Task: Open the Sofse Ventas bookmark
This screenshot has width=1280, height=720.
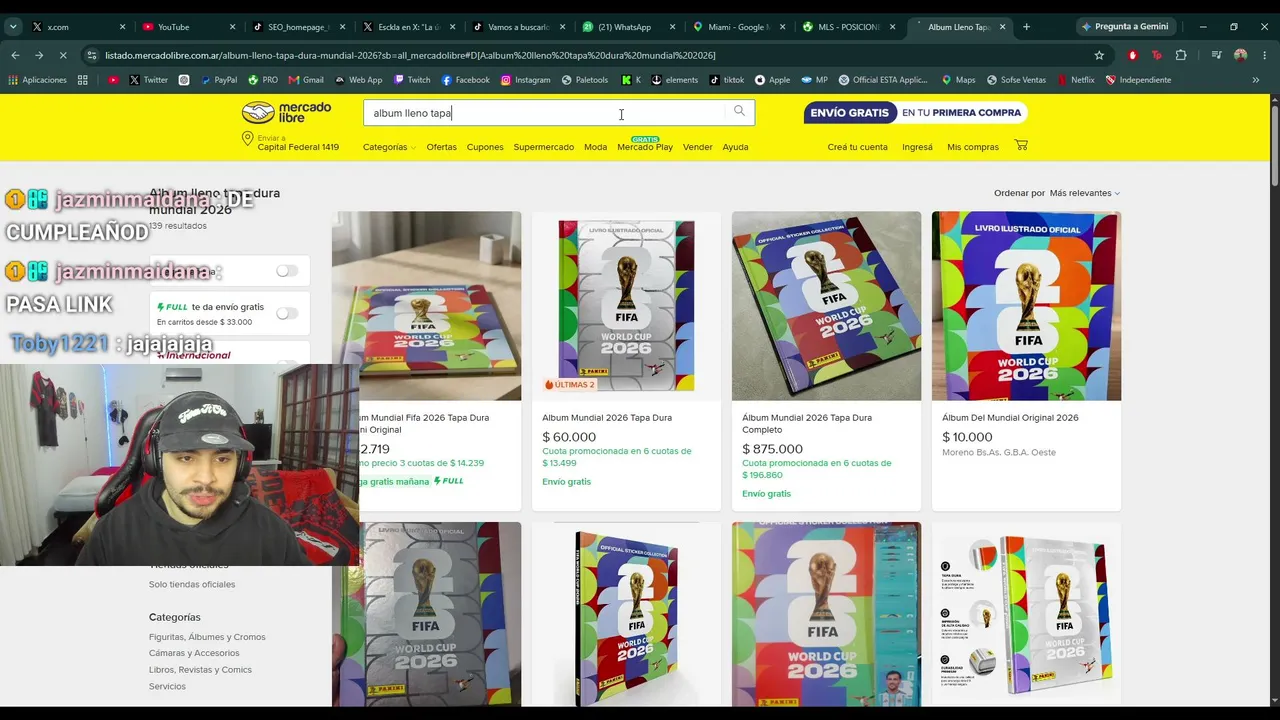Action: pos(1016,80)
